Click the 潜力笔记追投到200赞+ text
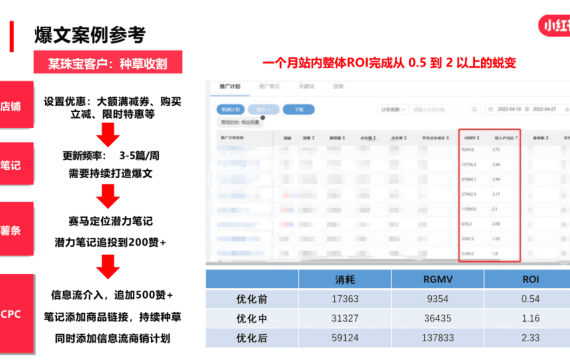This screenshot has height=360, width=570. pos(110,242)
